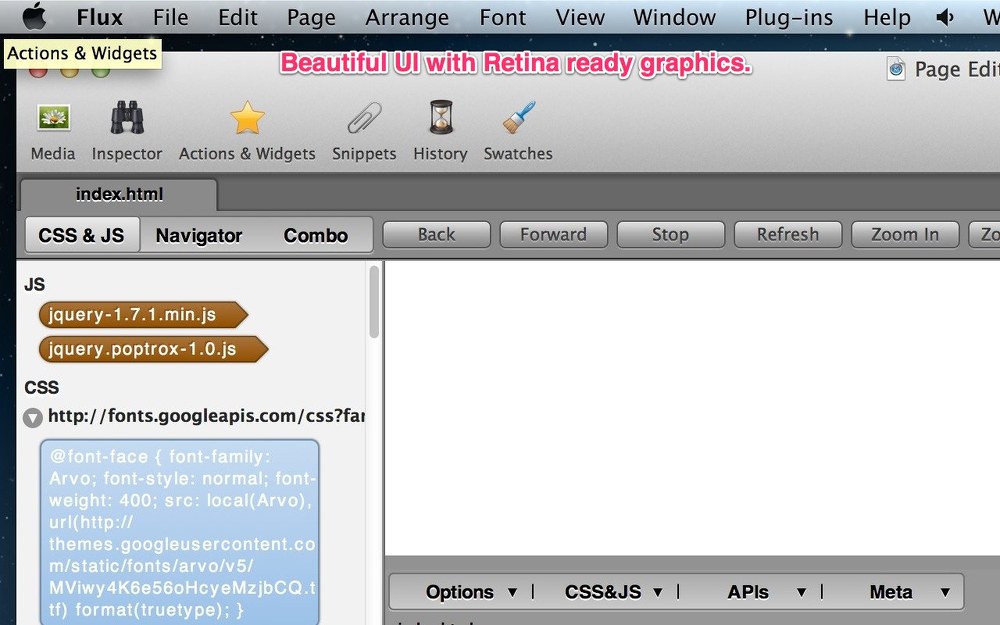Click the Back button
This screenshot has width=1000, height=625.
pyautogui.click(x=437, y=235)
